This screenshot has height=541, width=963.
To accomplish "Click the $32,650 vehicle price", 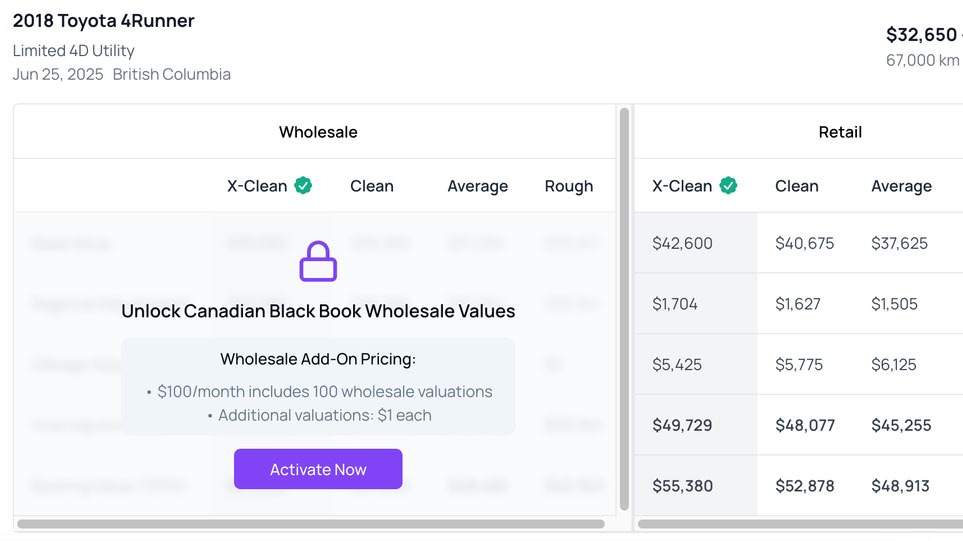I will pos(921,35).
